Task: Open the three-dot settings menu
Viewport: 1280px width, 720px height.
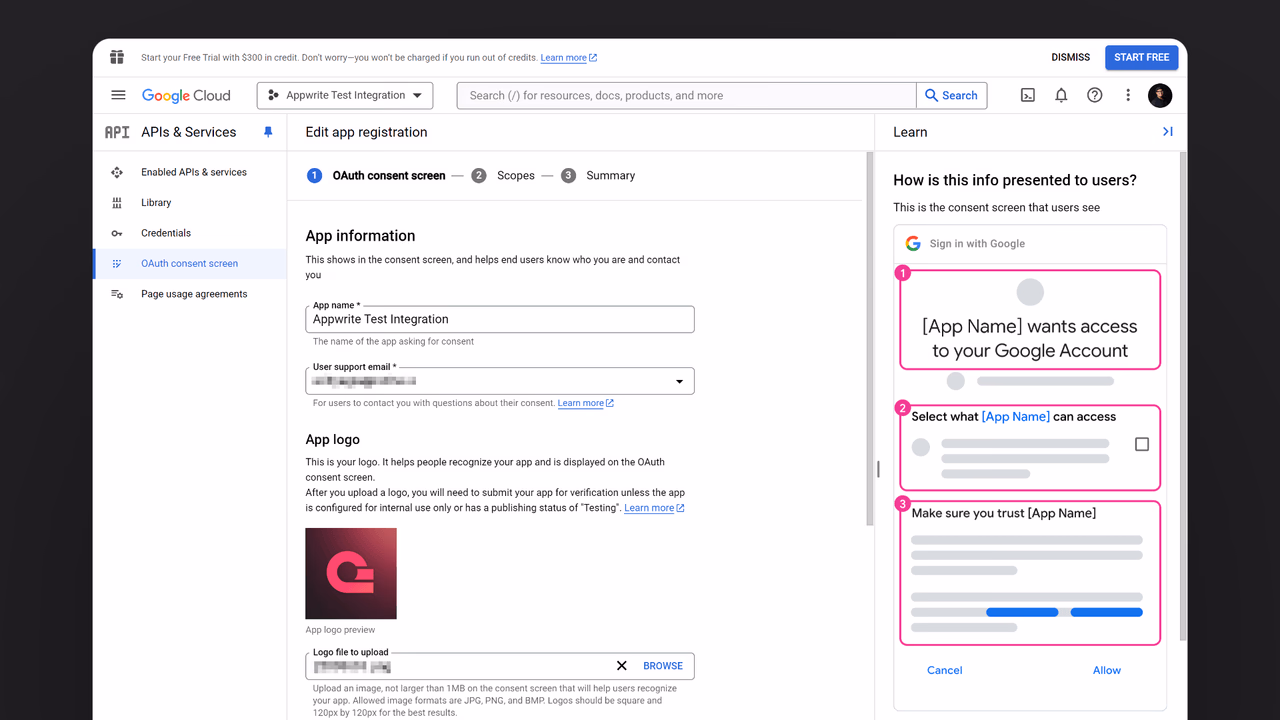Action: pyautogui.click(x=1128, y=95)
